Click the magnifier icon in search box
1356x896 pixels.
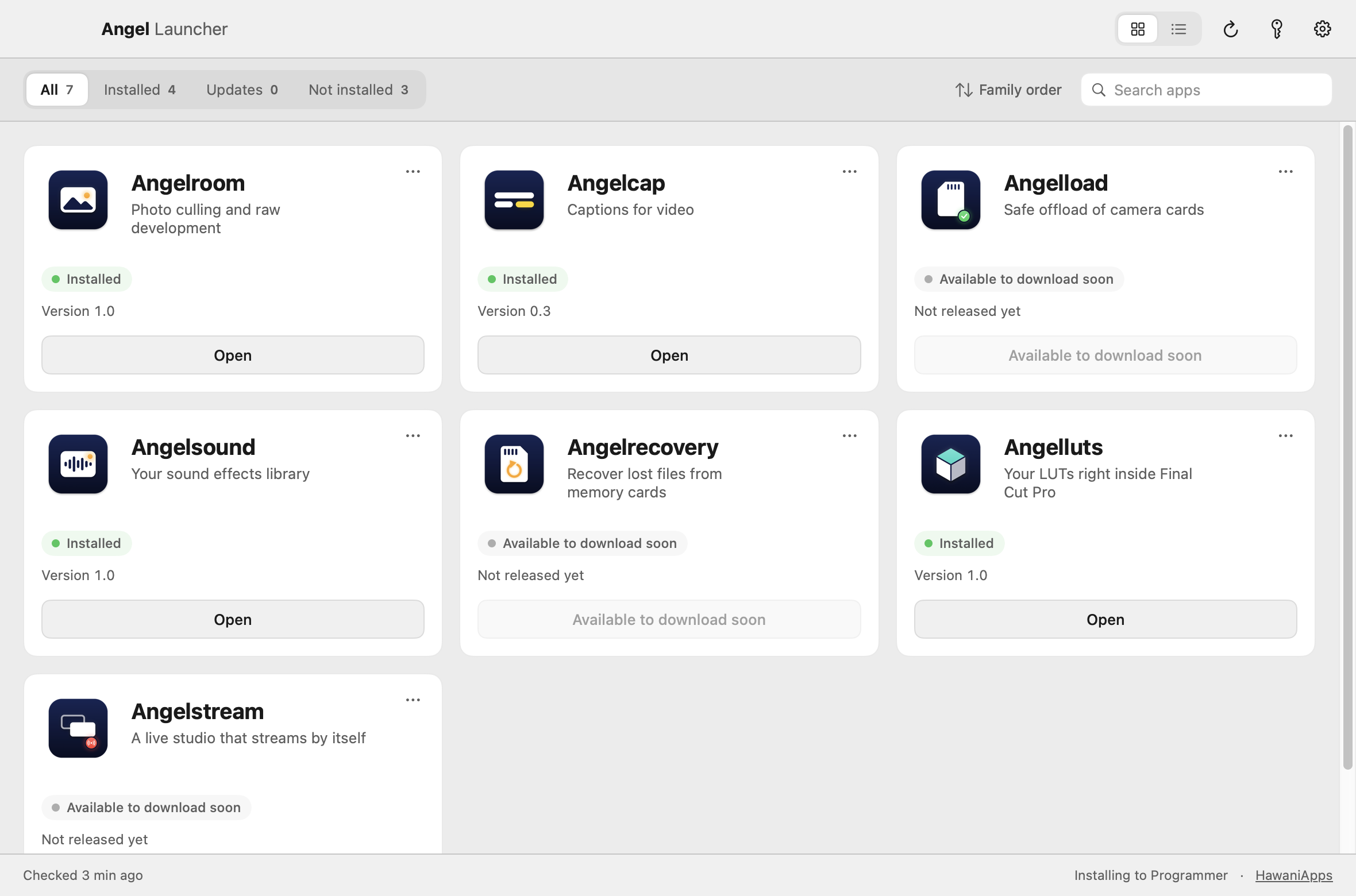(x=1099, y=90)
